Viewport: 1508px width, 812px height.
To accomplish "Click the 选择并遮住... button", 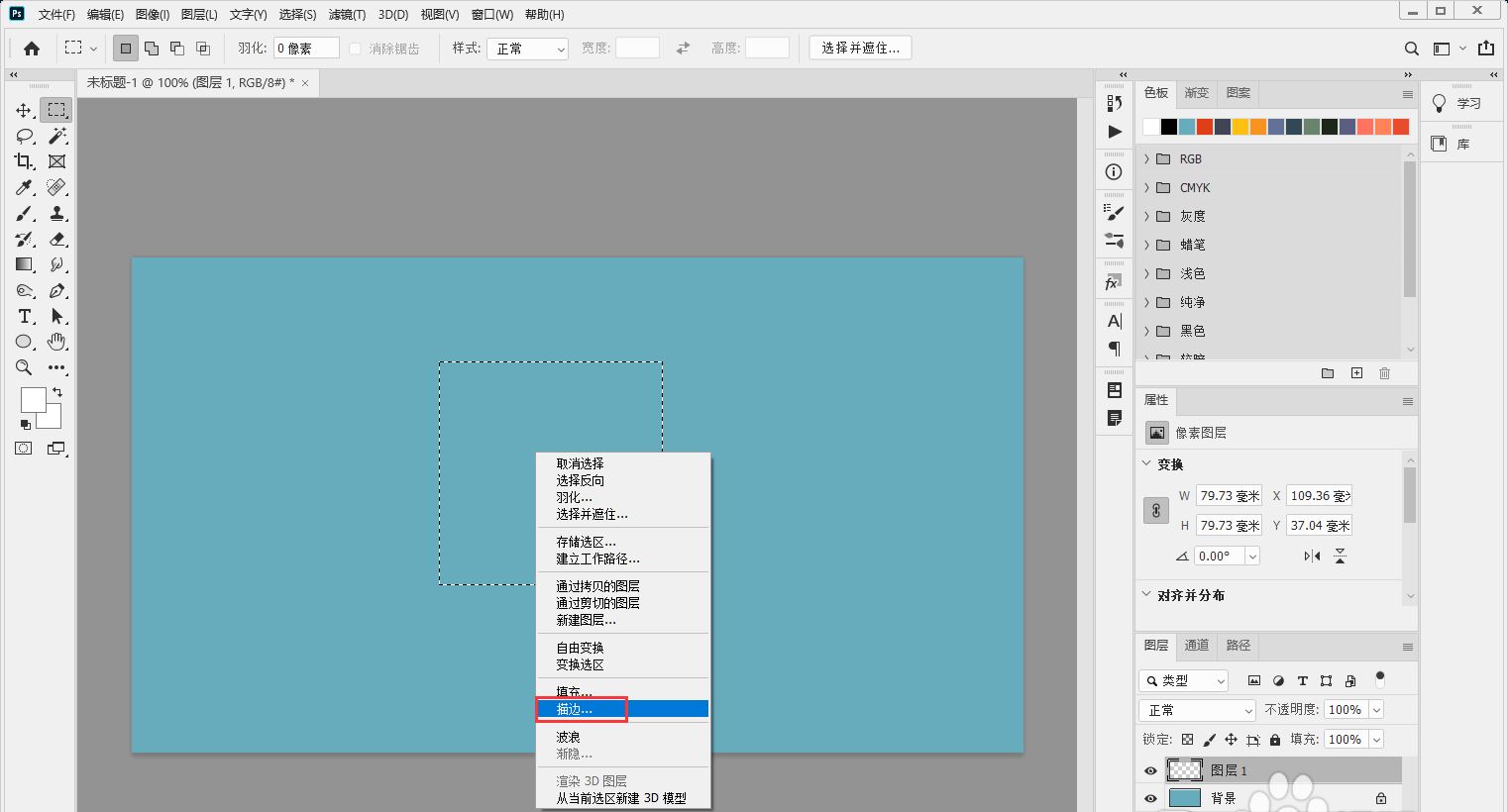I will tap(860, 48).
